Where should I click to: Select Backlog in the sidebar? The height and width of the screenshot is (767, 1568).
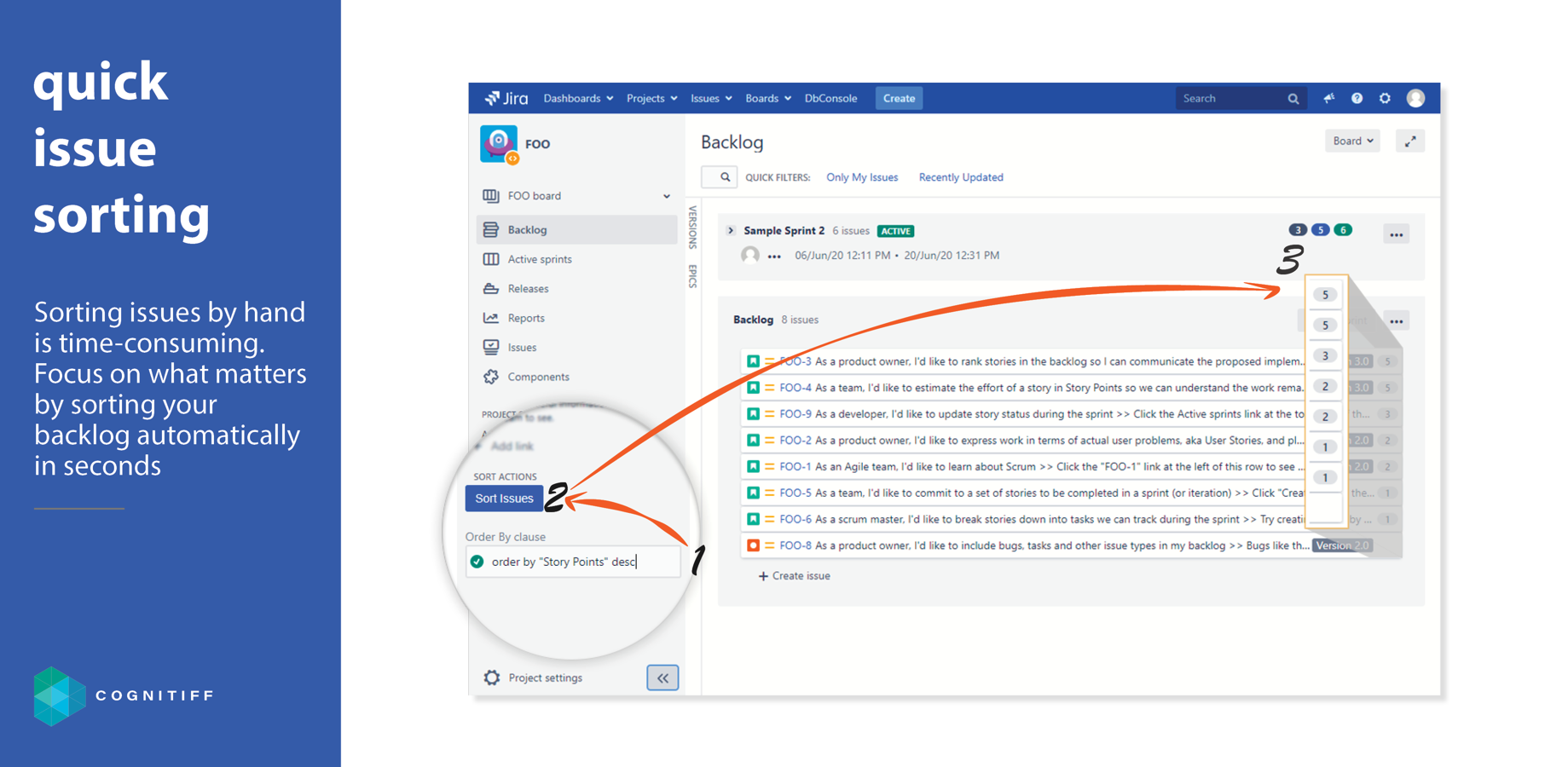(x=576, y=230)
